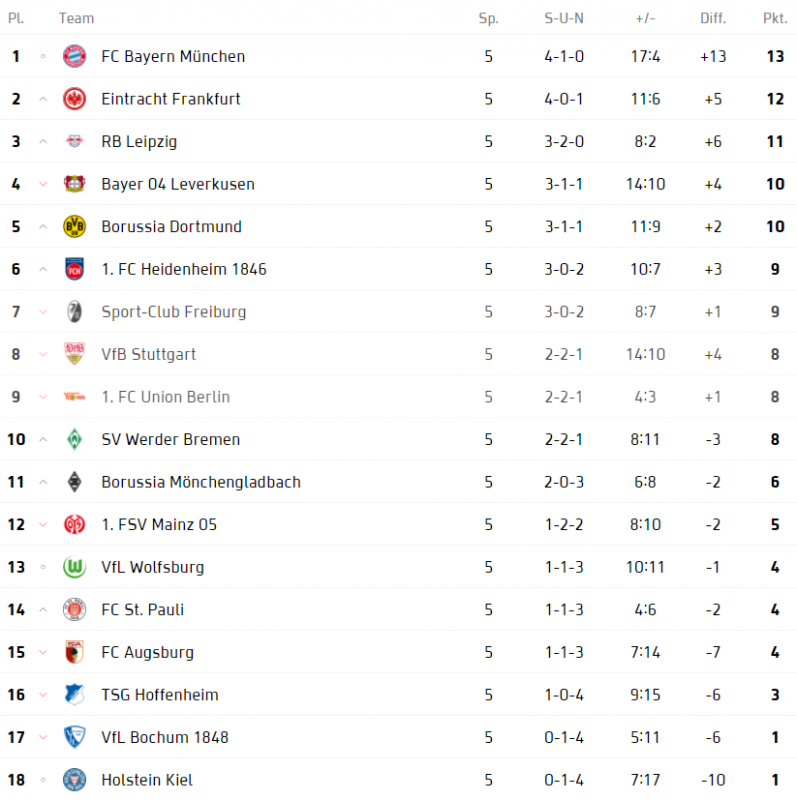Click the Borussia Dortmund BVB logo

pyautogui.click(x=74, y=227)
